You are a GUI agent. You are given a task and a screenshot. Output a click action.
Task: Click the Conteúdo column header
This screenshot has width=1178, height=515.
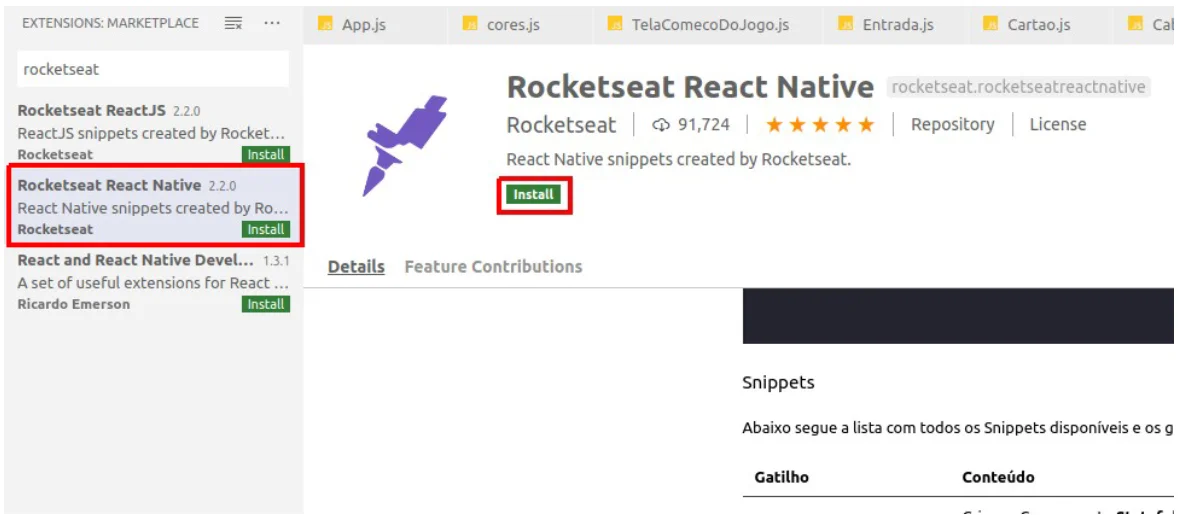click(x=998, y=477)
